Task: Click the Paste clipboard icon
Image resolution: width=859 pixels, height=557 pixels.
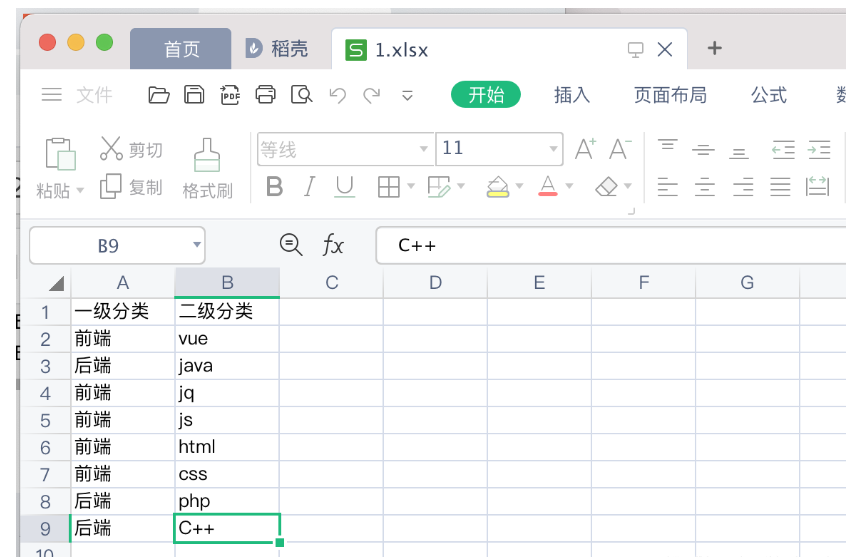Action: click(60, 154)
